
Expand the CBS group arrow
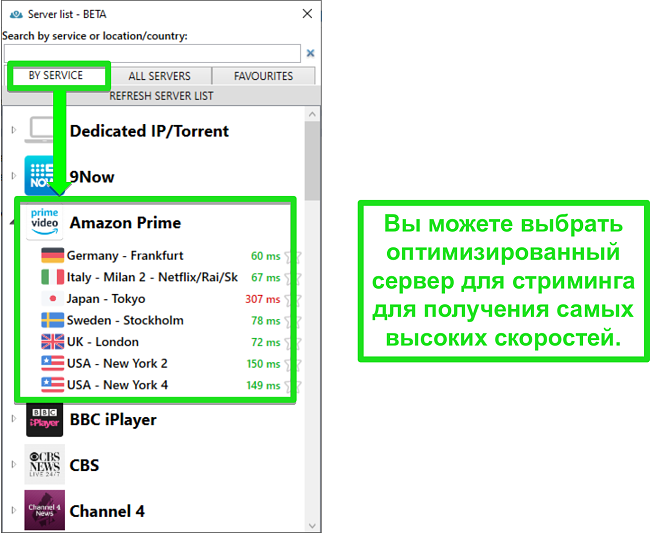(x=14, y=464)
